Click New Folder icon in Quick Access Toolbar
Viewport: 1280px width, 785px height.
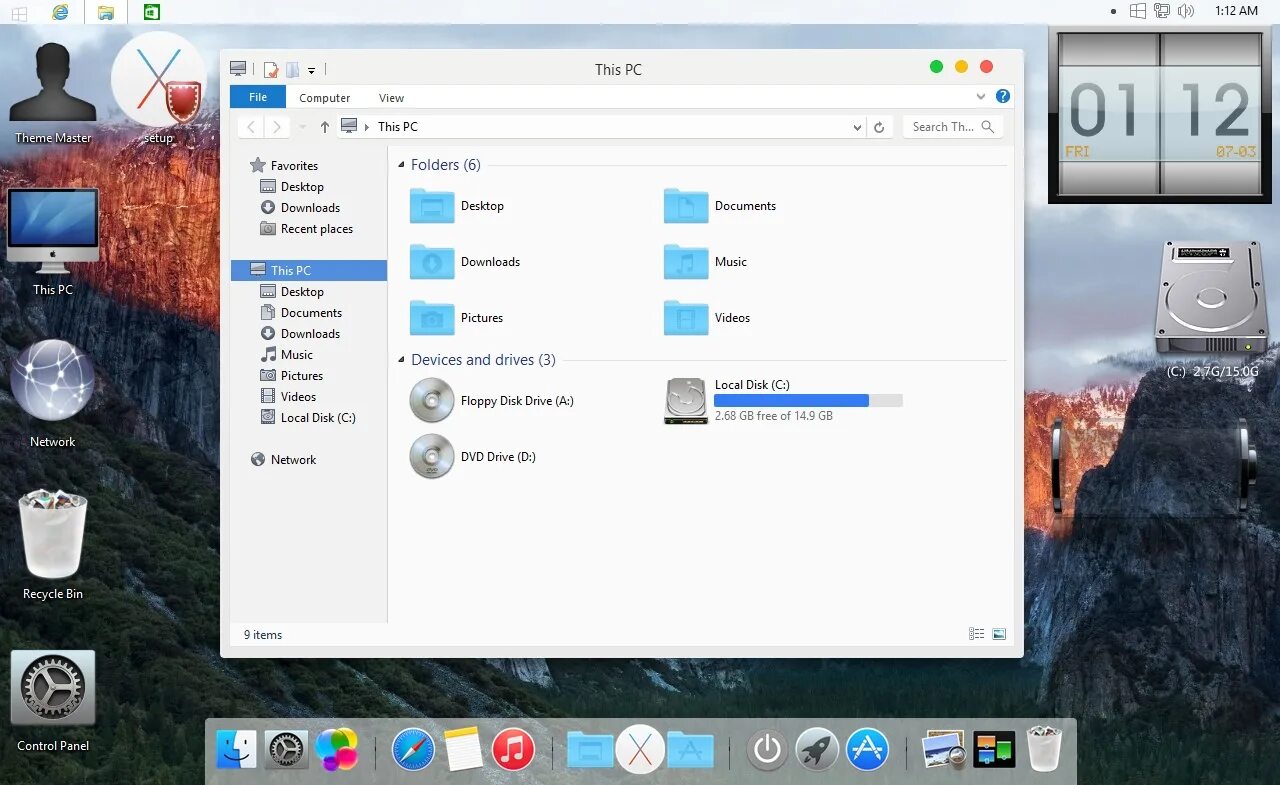[x=293, y=69]
